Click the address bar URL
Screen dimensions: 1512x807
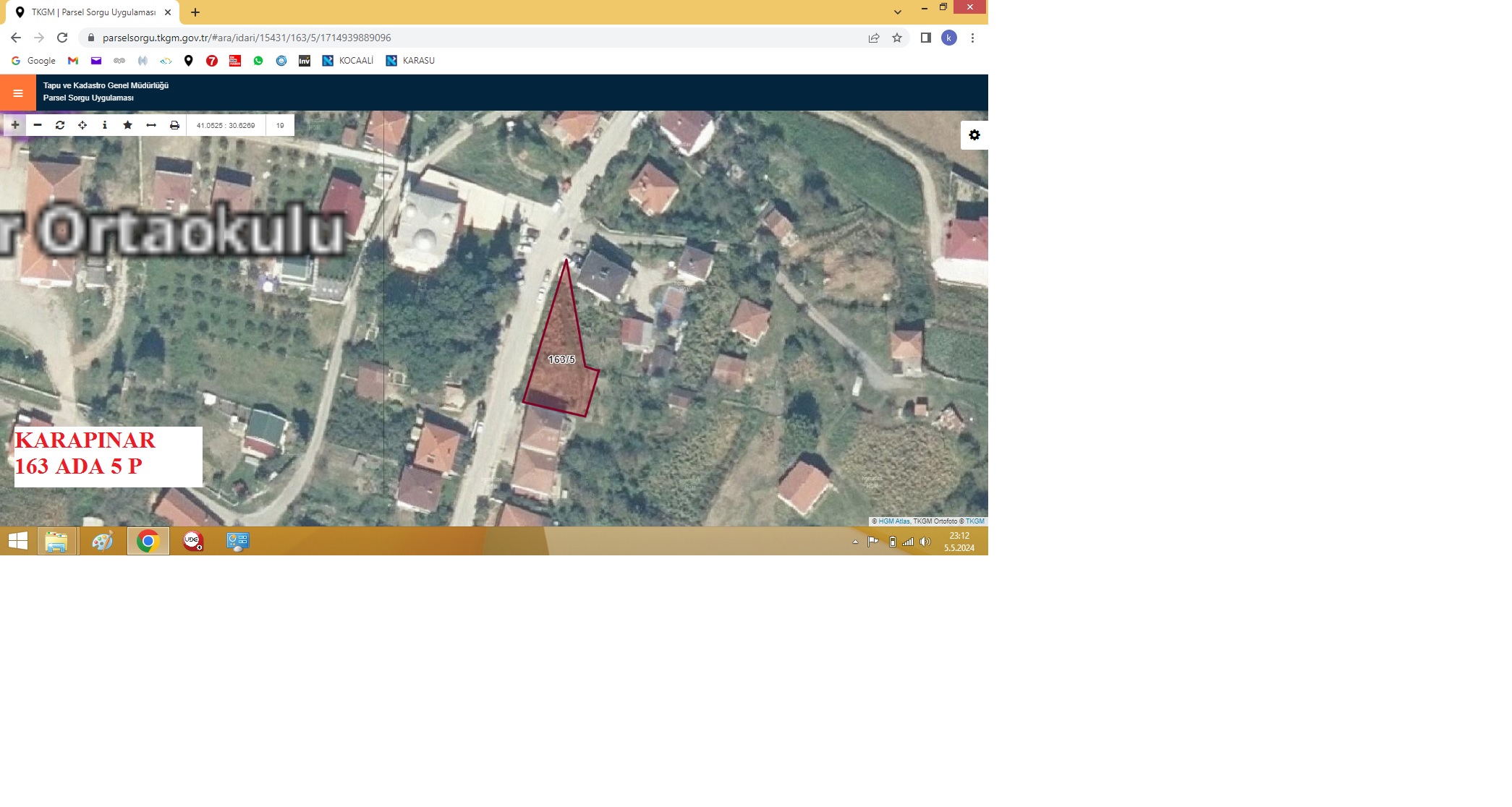pyautogui.click(x=246, y=38)
